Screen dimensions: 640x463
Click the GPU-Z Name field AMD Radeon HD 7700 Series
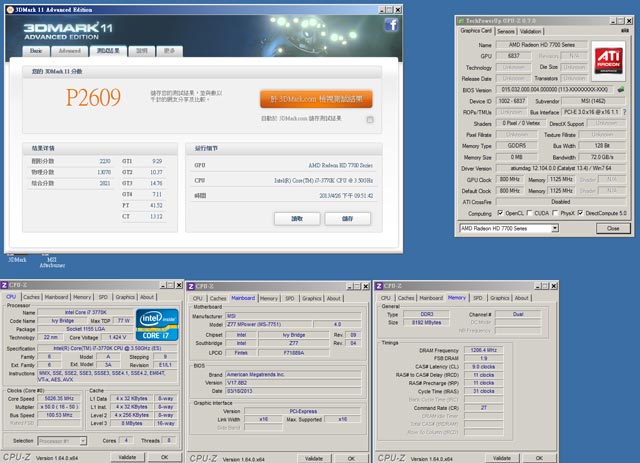(x=542, y=45)
